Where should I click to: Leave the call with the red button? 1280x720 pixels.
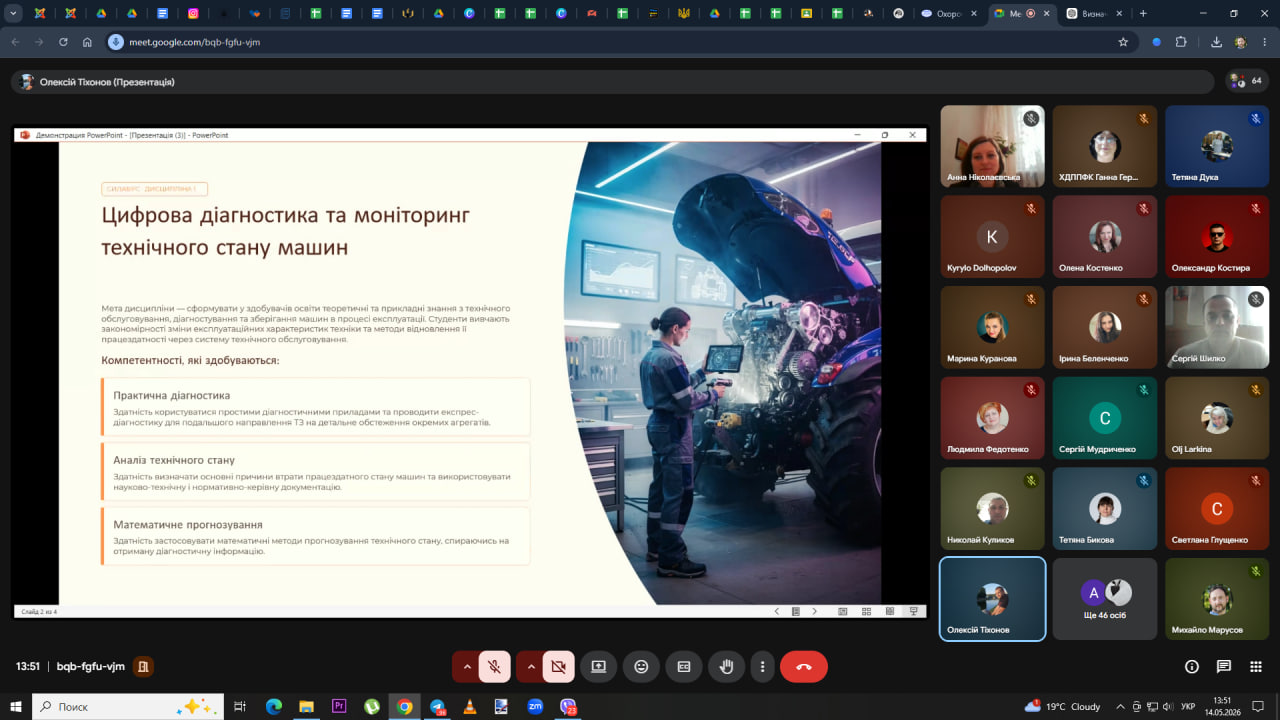[x=804, y=666]
